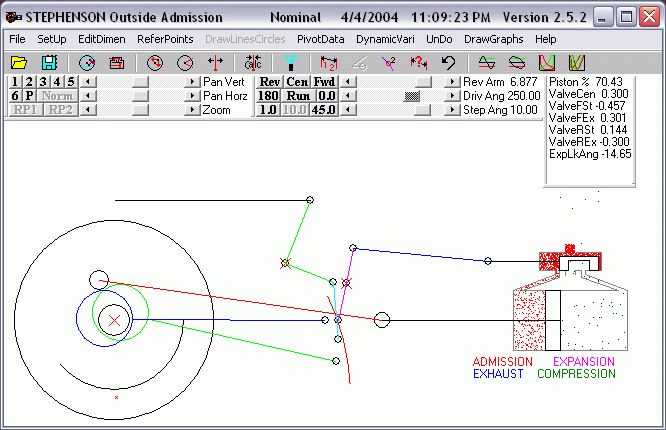Open the red sine wave graph icon
This screenshot has height=430, width=666.
[487, 63]
